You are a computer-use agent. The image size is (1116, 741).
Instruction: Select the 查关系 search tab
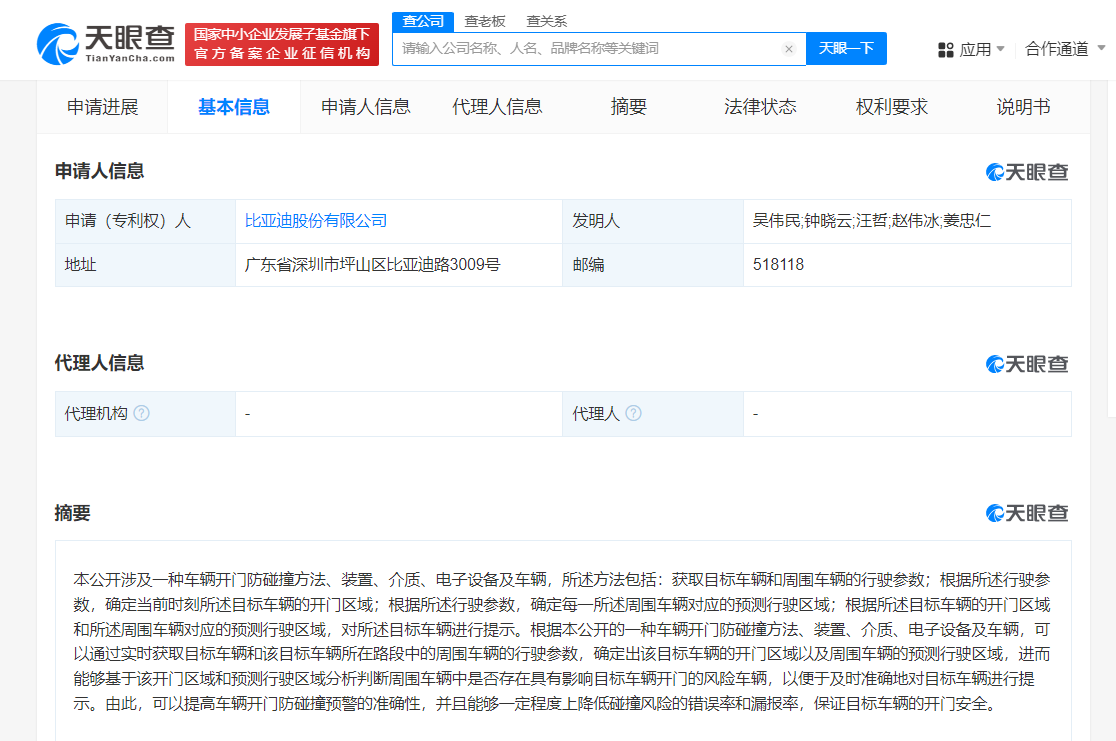click(x=546, y=20)
